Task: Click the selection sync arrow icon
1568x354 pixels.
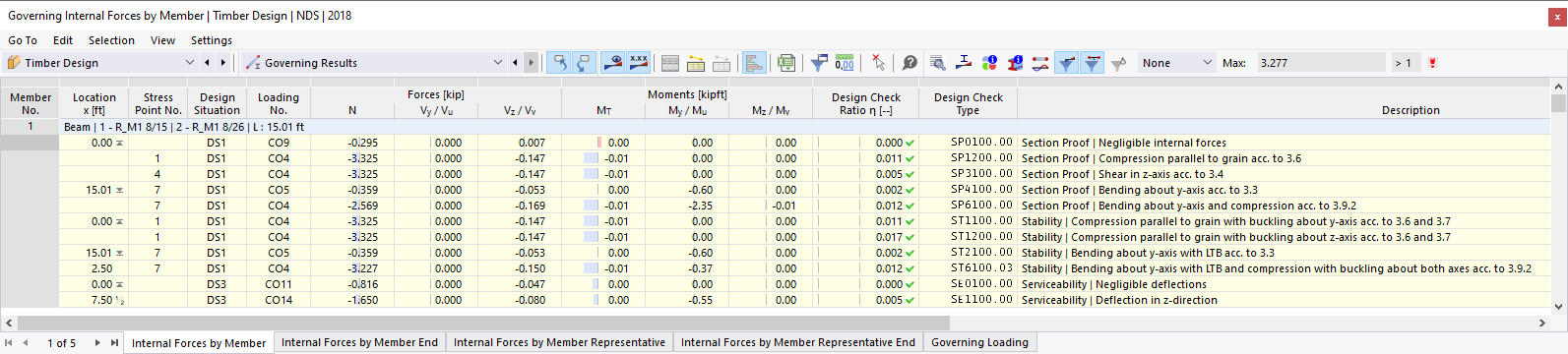Action: (x=560, y=63)
